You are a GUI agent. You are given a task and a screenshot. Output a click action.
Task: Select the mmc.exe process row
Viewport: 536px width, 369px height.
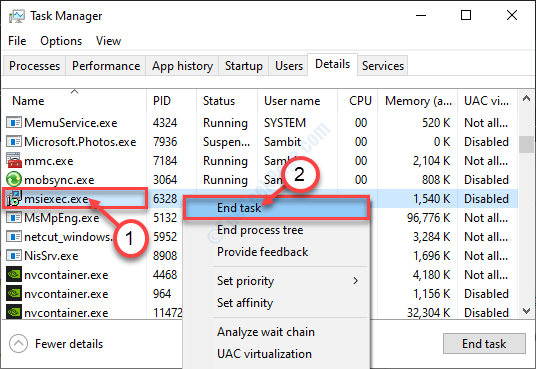coord(260,160)
